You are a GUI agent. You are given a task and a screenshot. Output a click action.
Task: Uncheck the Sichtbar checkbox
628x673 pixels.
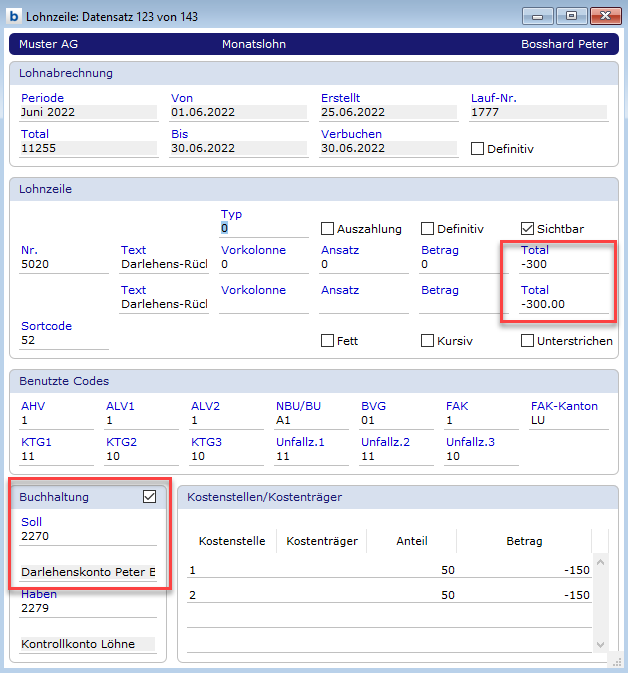pos(528,229)
